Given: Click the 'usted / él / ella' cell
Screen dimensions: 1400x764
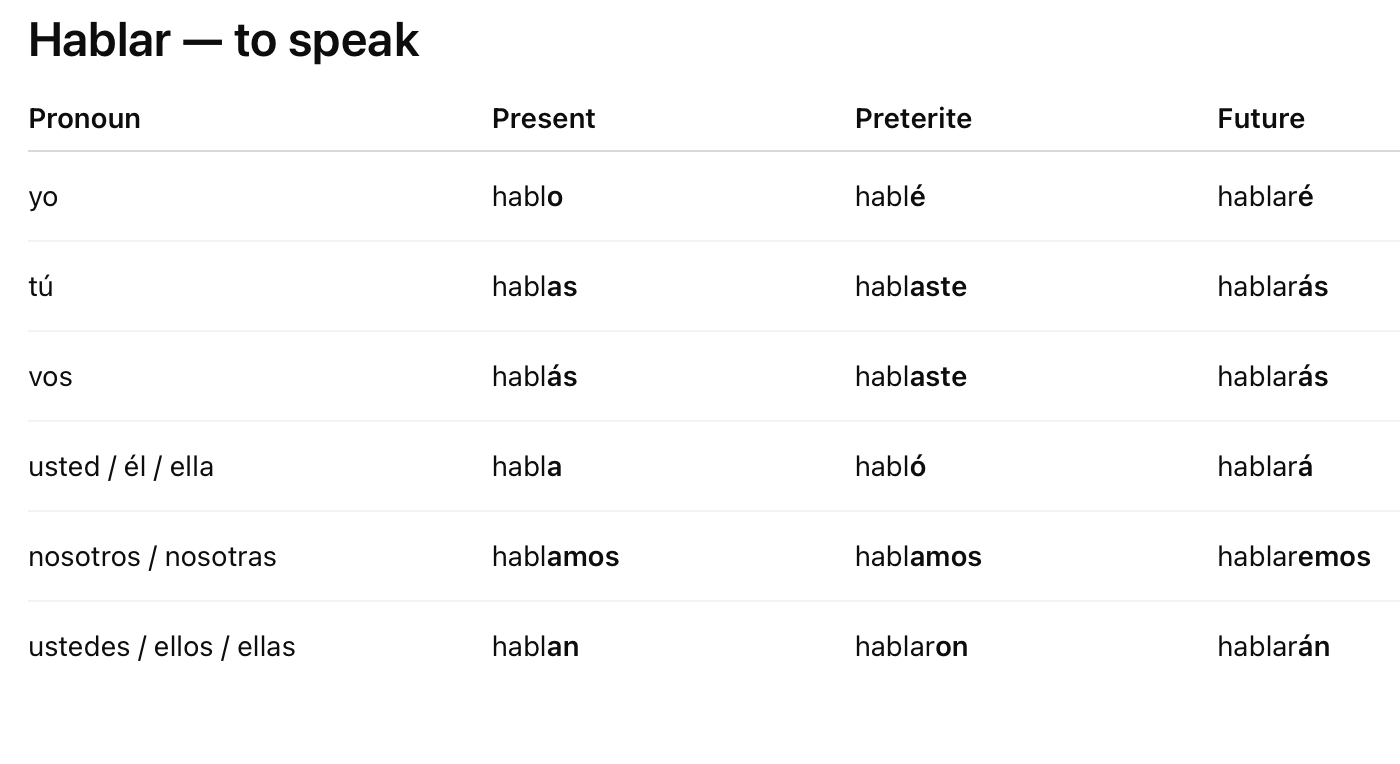Looking at the screenshot, I should coord(121,467).
